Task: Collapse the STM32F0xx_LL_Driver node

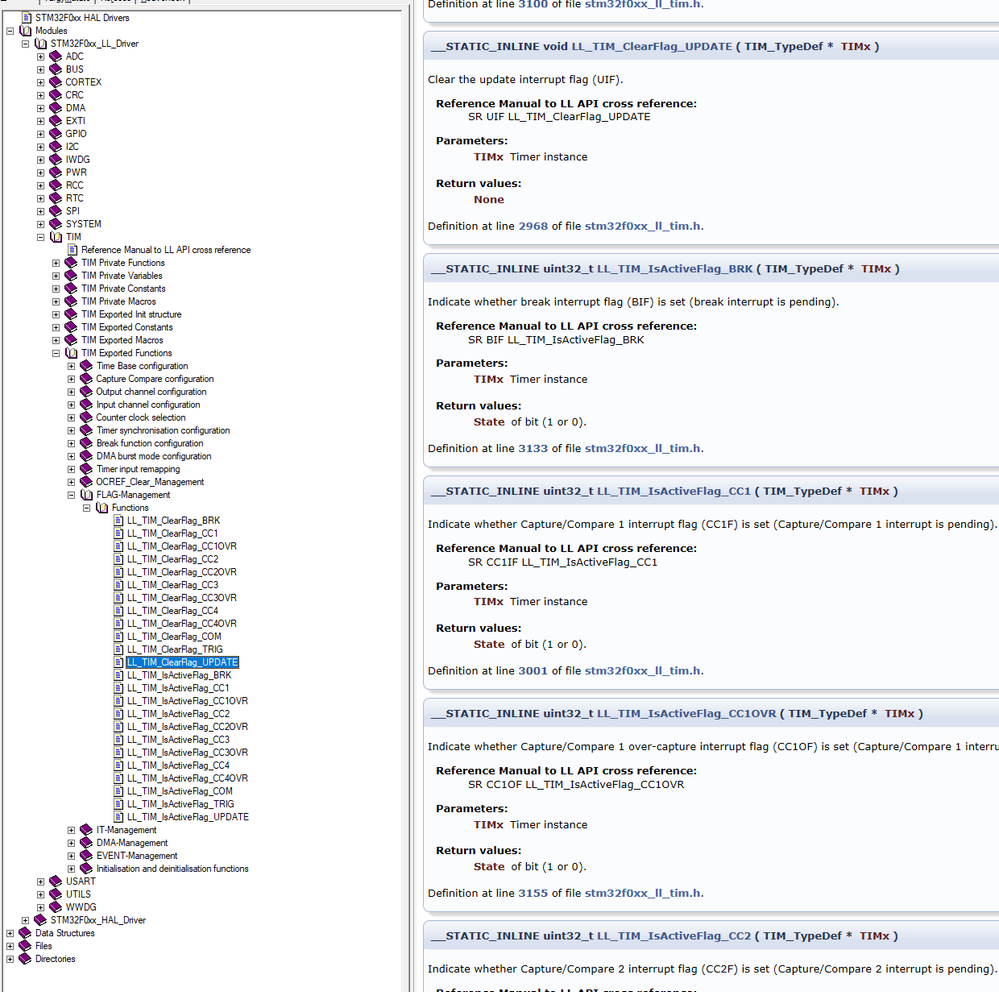Action: pyautogui.click(x=25, y=44)
